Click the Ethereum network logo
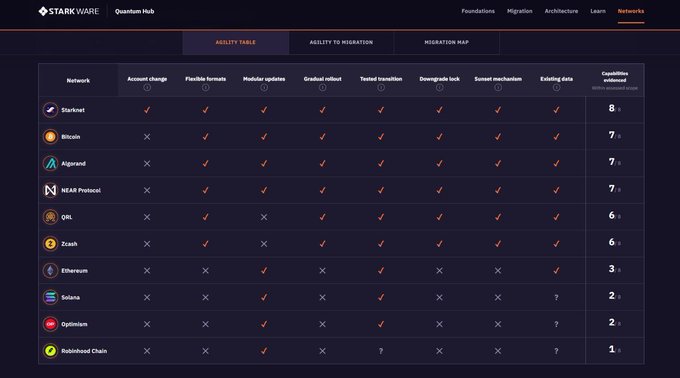 50,271
